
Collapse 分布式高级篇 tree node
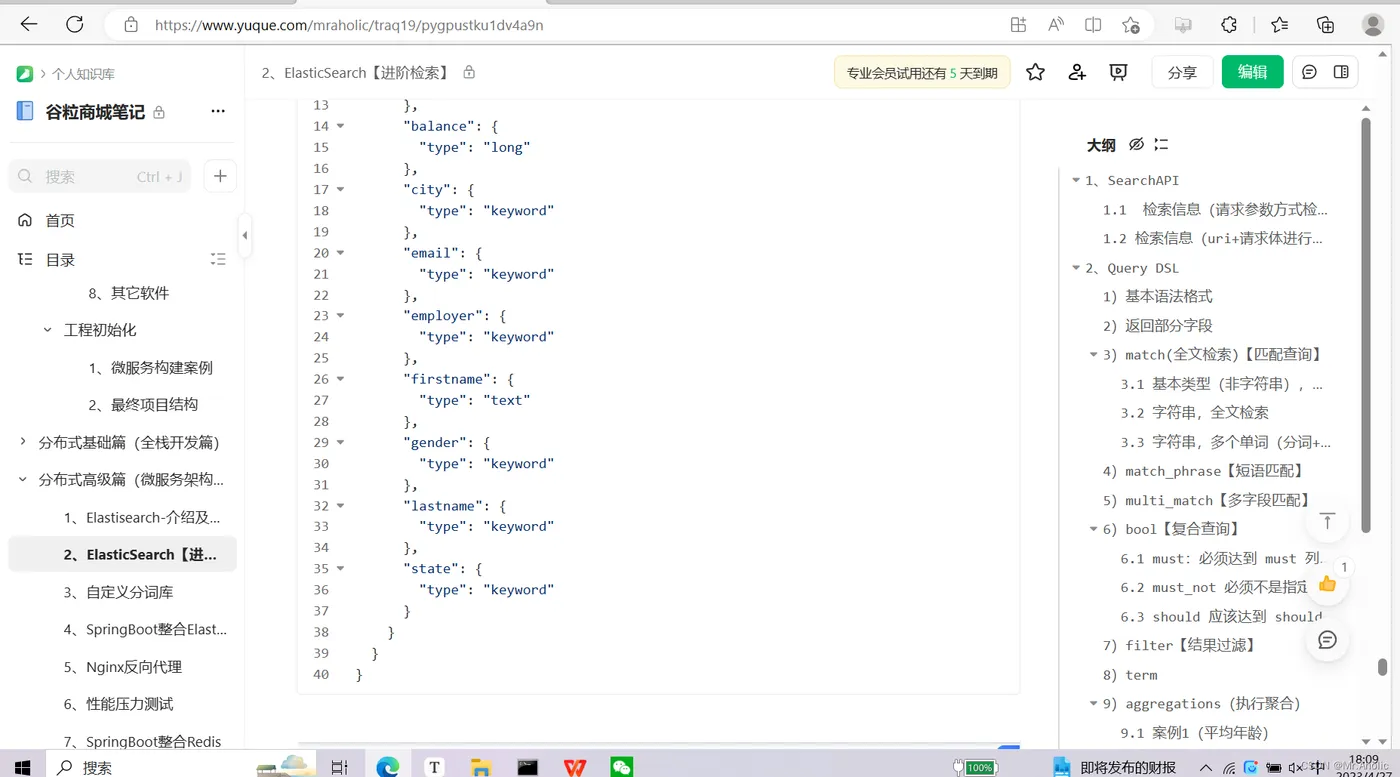pos(23,479)
